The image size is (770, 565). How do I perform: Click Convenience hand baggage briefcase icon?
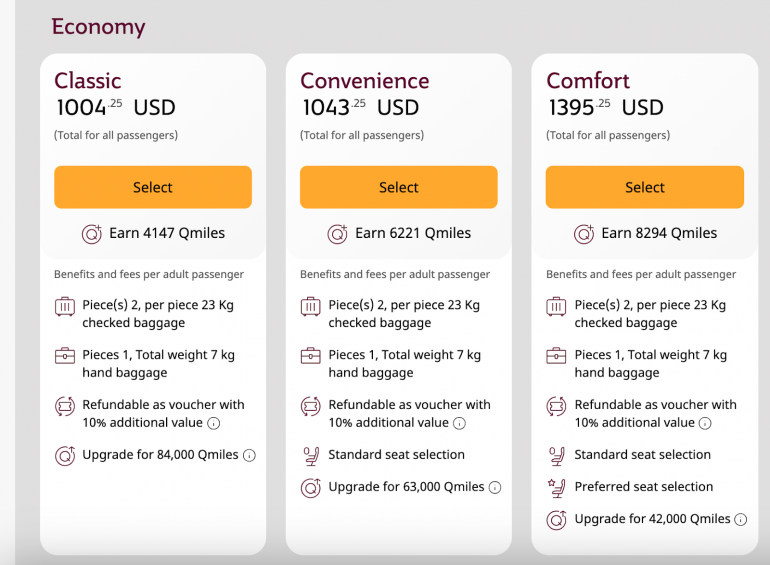(x=311, y=356)
